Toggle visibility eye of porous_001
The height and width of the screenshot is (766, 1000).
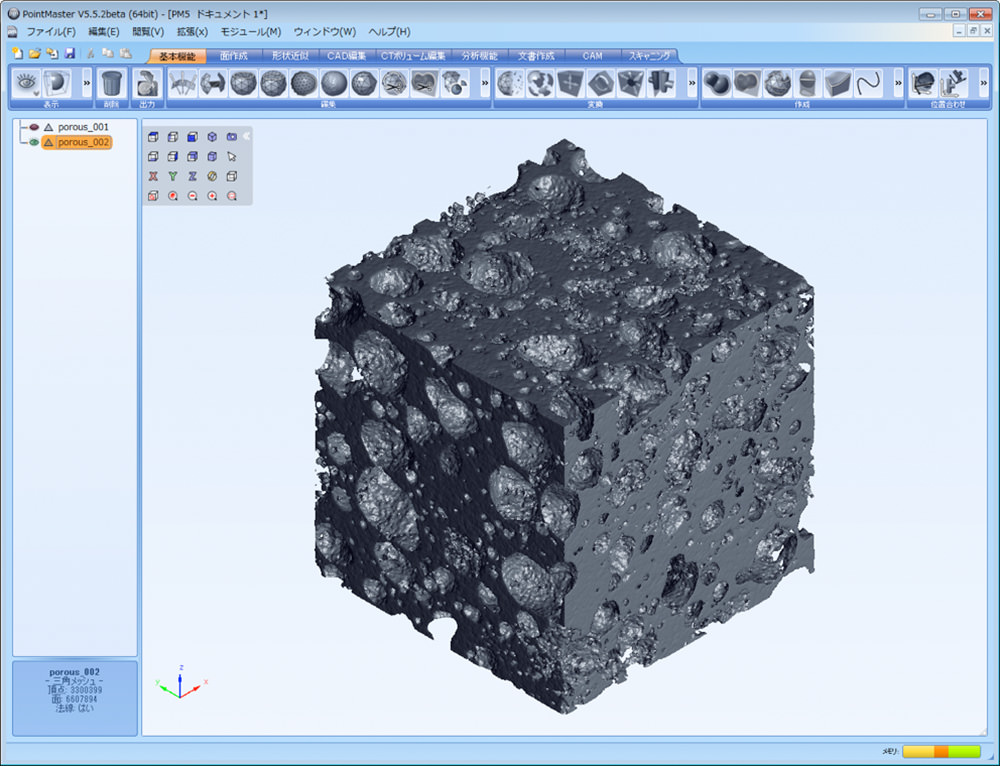[x=34, y=127]
